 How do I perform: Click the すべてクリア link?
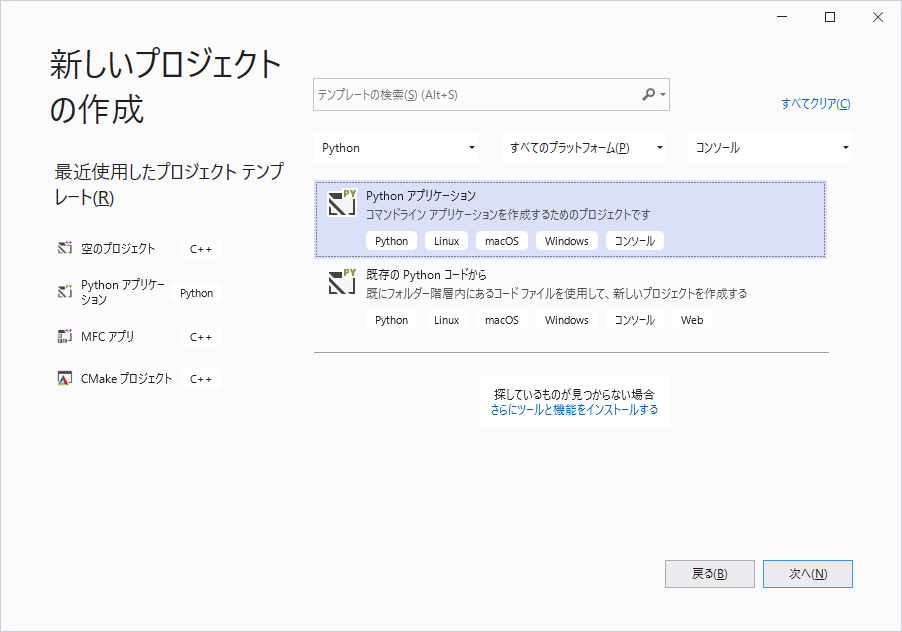pyautogui.click(x=815, y=104)
